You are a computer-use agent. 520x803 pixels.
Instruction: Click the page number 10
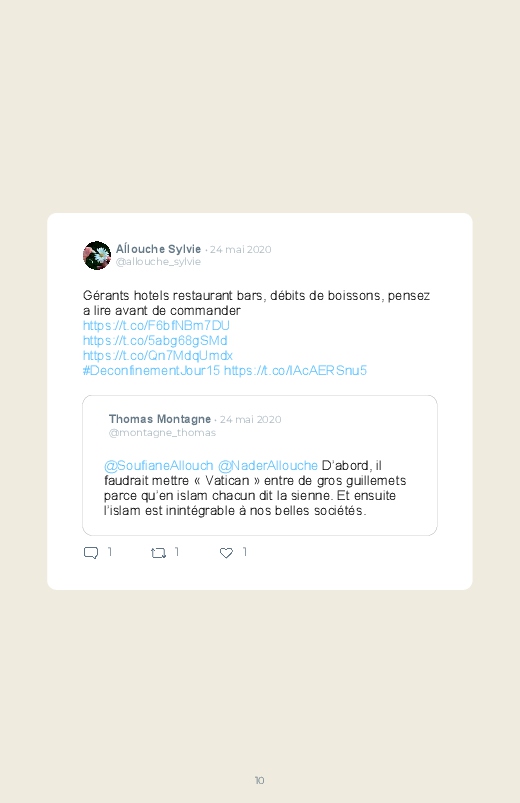click(x=260, y=780)
